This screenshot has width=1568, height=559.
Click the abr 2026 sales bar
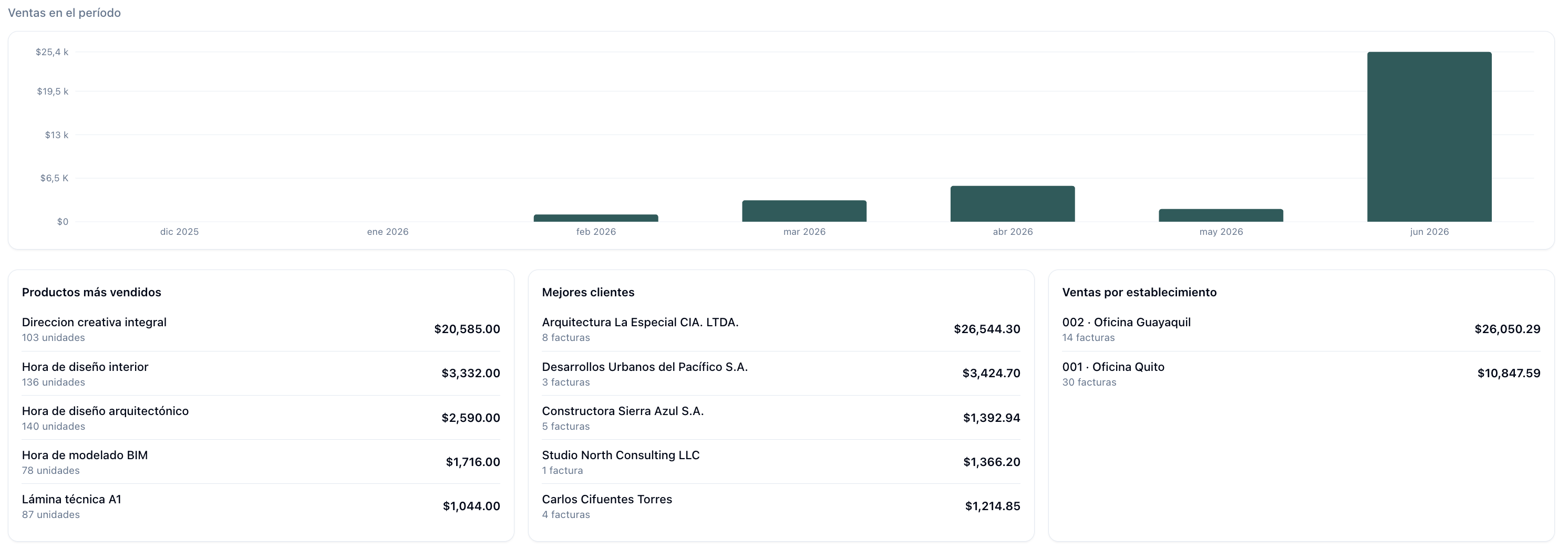[1012, 204]
